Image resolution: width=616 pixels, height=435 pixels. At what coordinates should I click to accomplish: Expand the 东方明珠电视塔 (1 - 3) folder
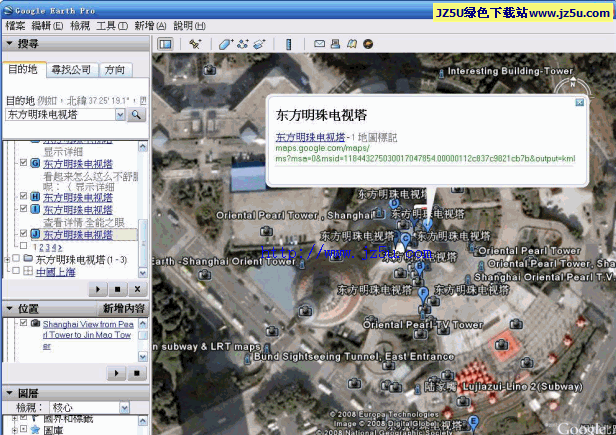(7, 259)
